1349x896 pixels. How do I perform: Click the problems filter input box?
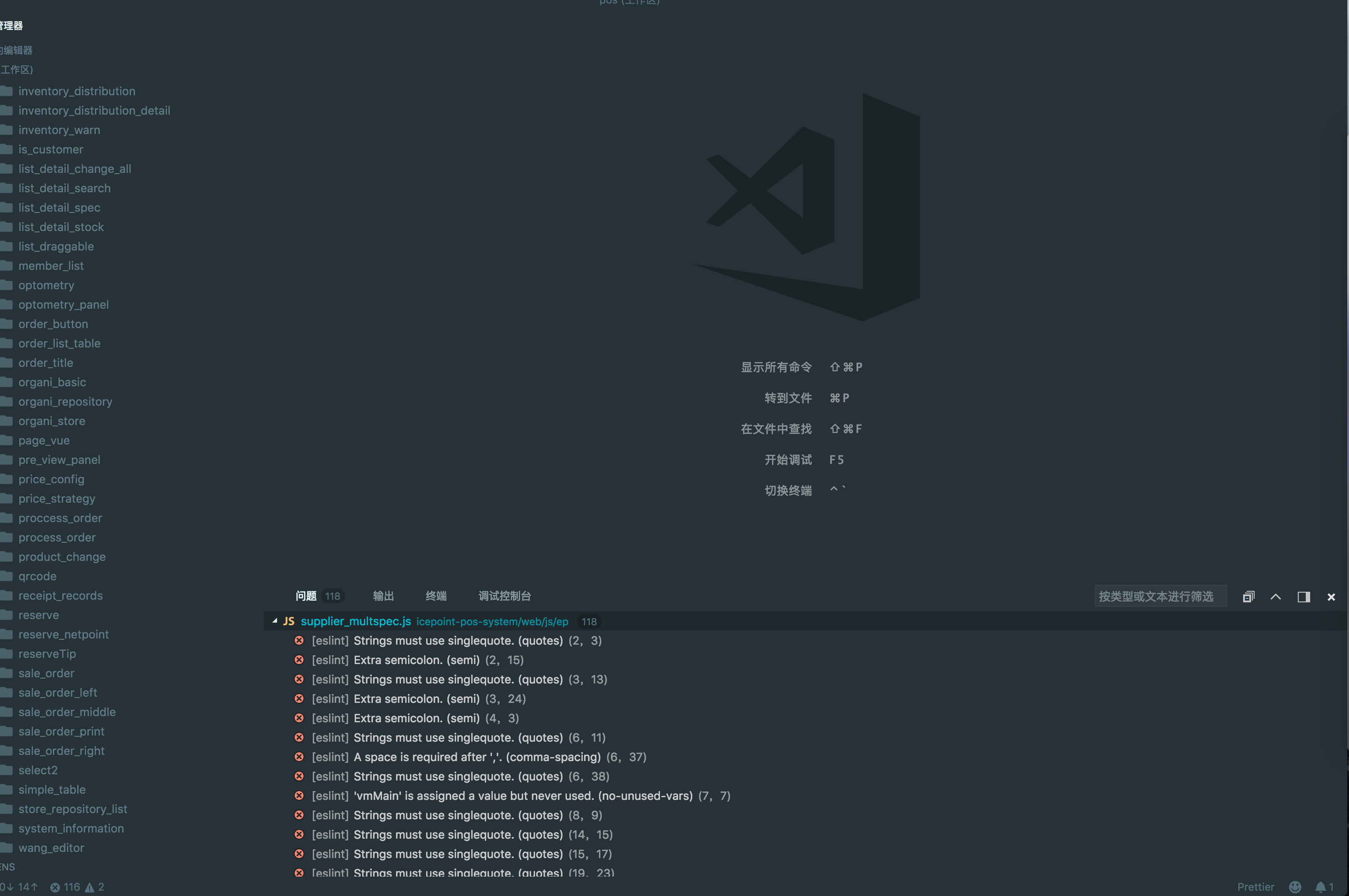click(x=1160, y=596)
